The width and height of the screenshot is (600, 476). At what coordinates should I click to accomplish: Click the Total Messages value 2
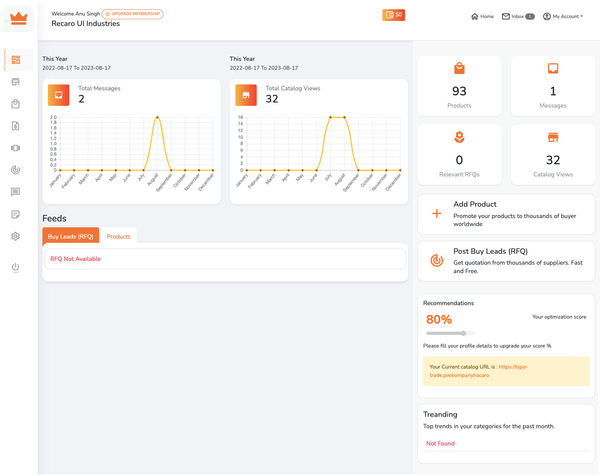click(82, 99)
